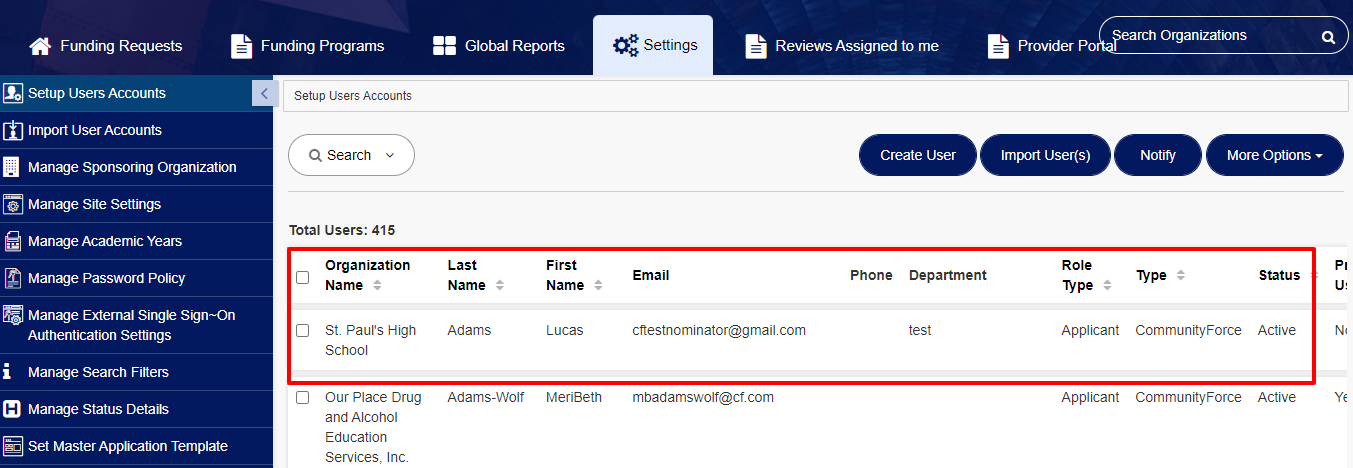Click email cftestnominator@gmail.com
The width and height of the screenshot is (1353, 468).
(x=719, y=330)
